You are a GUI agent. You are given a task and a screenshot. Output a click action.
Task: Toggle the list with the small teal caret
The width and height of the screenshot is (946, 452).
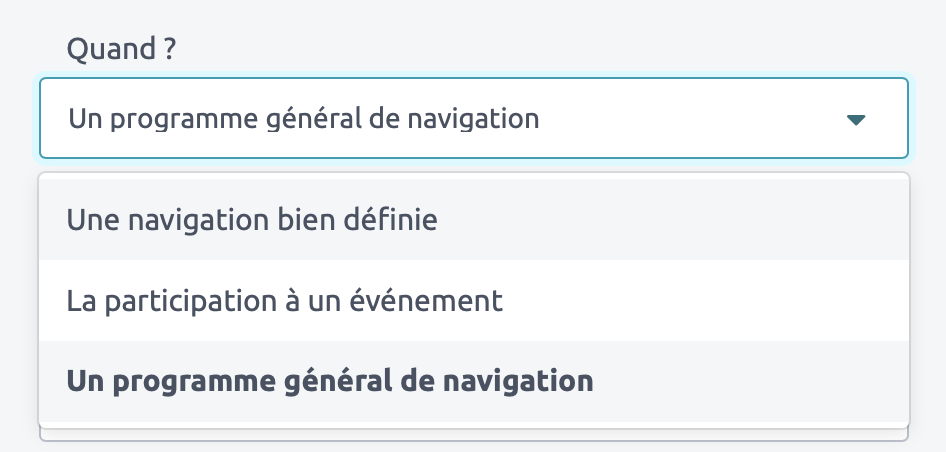click(x=854, y=120)
